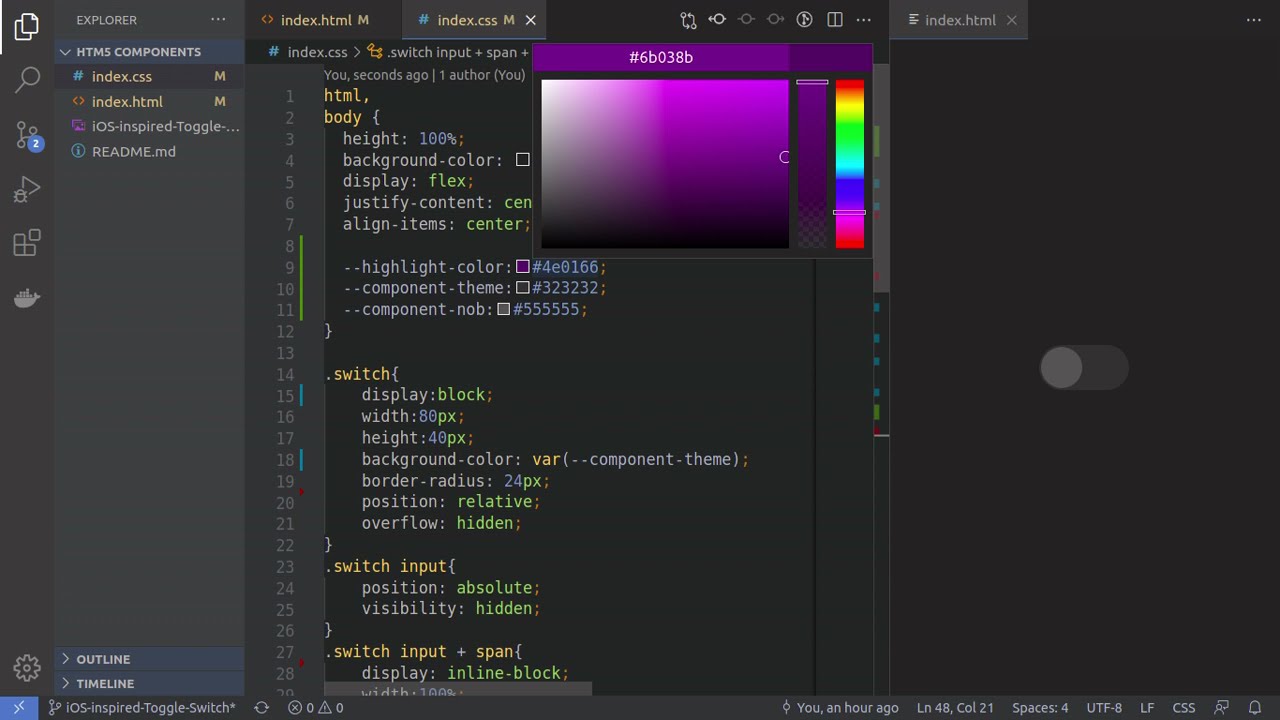This screenshot has width=1280, height=720.
Task: Click the feedback icon in status bar
Action: point(1221,708)
